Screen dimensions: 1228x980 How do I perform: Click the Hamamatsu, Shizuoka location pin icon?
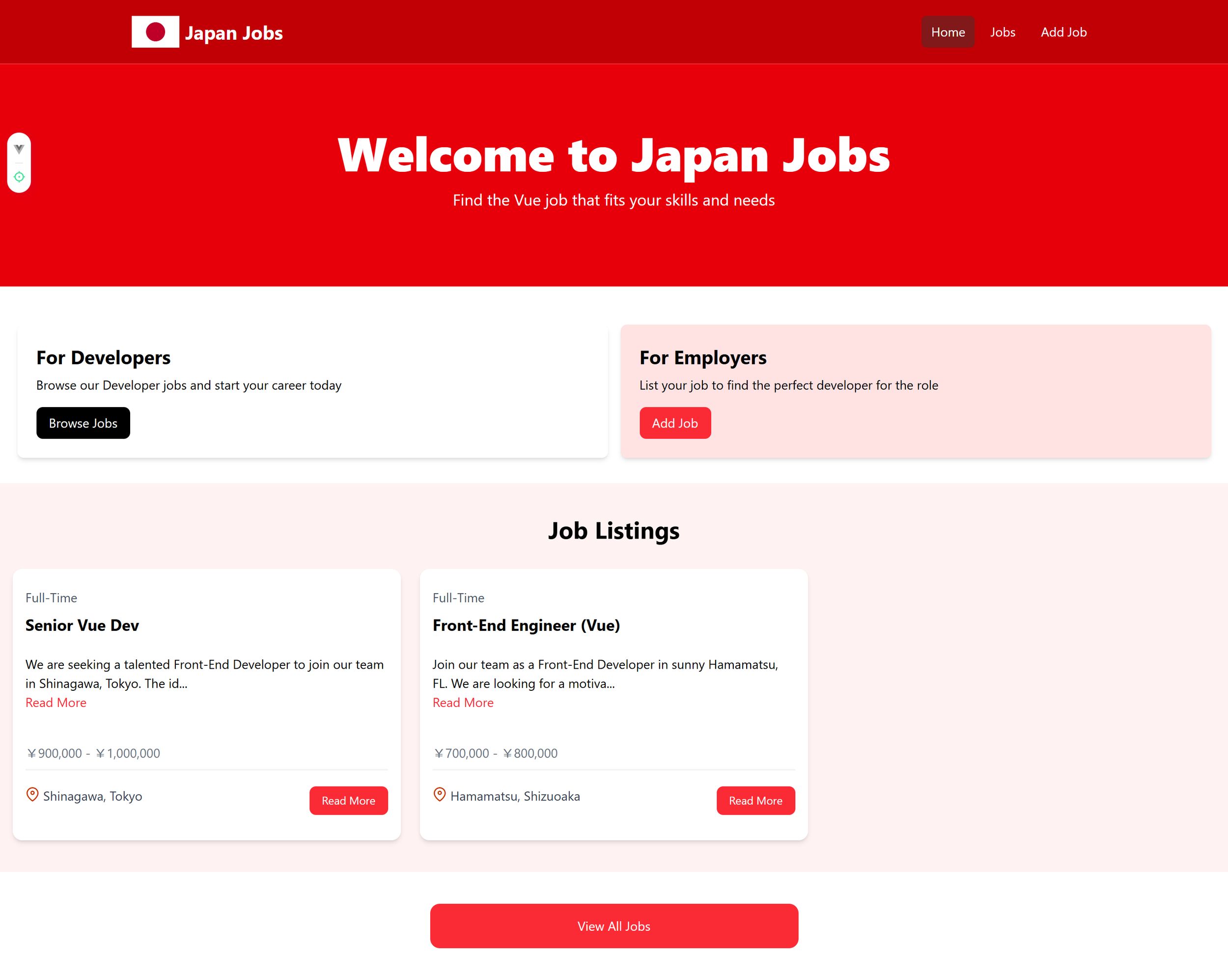click(x=439, y=794)
